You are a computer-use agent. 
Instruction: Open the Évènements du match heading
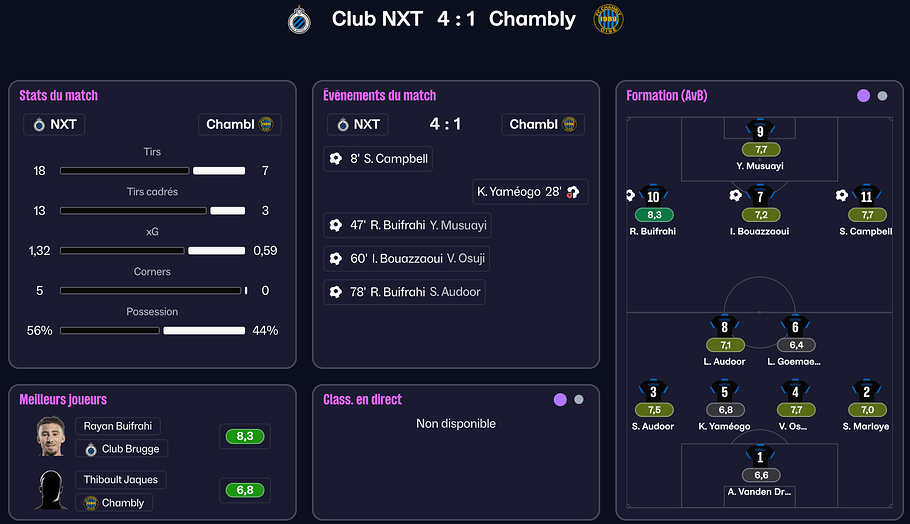[x=379, y=96]
